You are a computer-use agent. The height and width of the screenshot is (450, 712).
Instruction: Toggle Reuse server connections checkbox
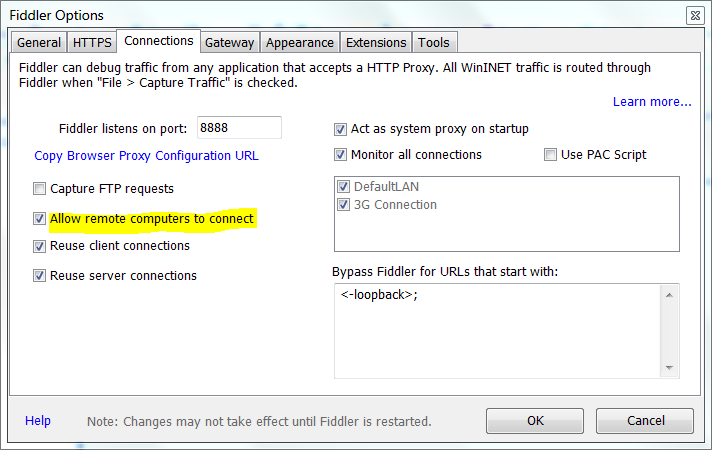pyautogui.click(x=40, y=276)
